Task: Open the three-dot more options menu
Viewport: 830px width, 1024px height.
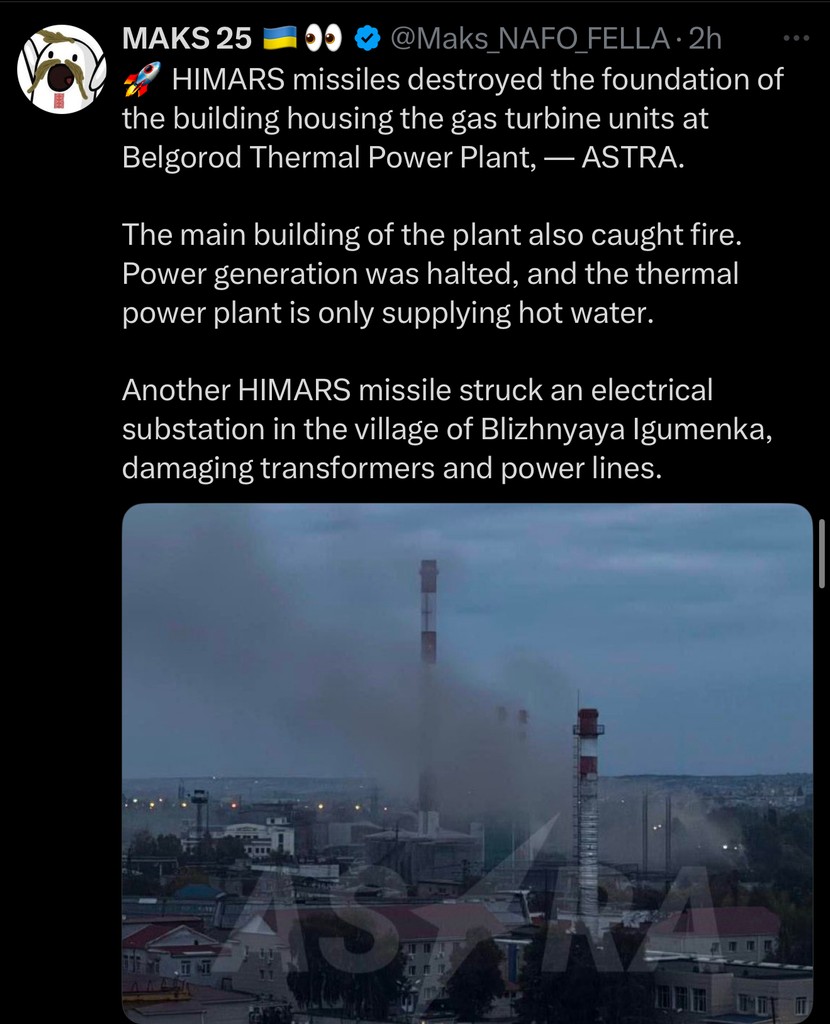Action: [x=796, y=39]
